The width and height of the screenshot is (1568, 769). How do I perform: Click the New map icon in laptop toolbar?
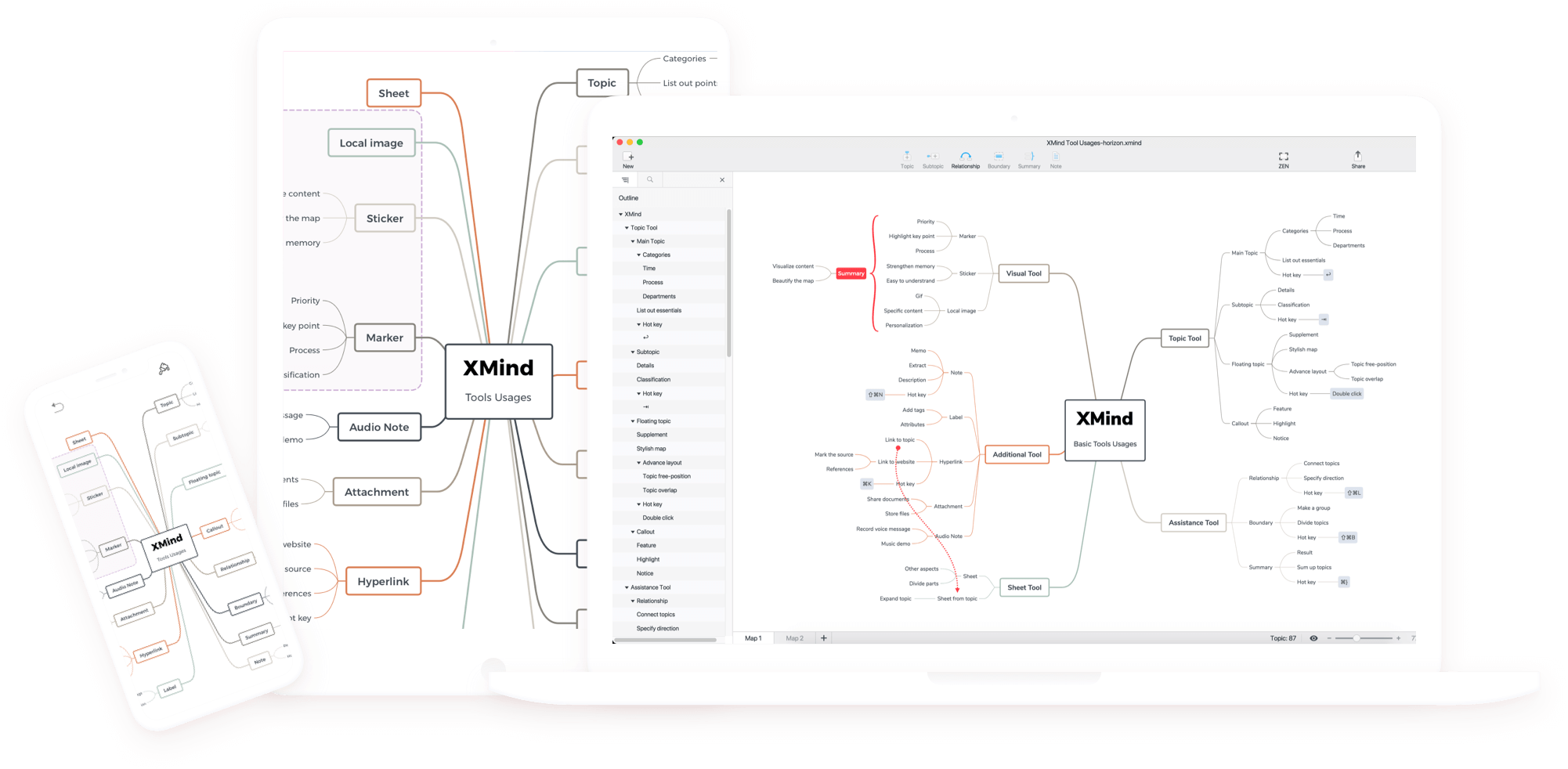click(628, 159)
